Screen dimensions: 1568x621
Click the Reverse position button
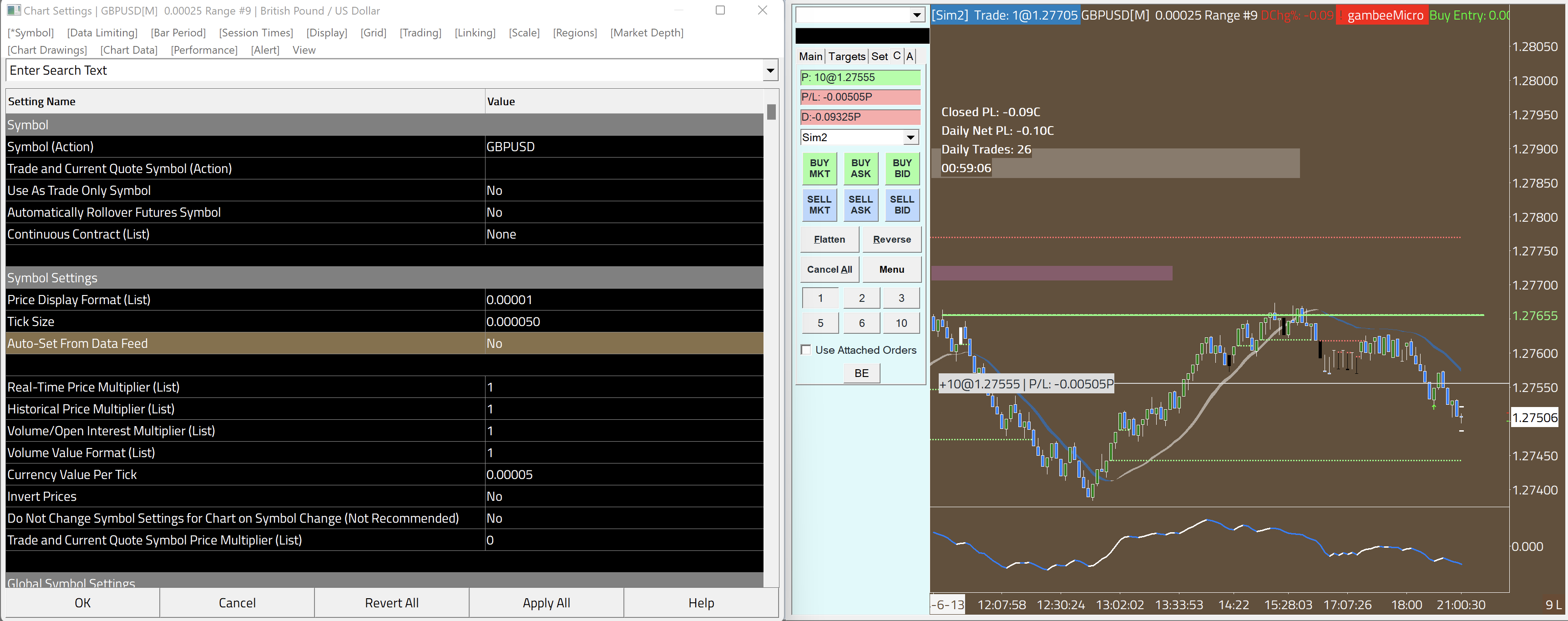coord(891,239)
